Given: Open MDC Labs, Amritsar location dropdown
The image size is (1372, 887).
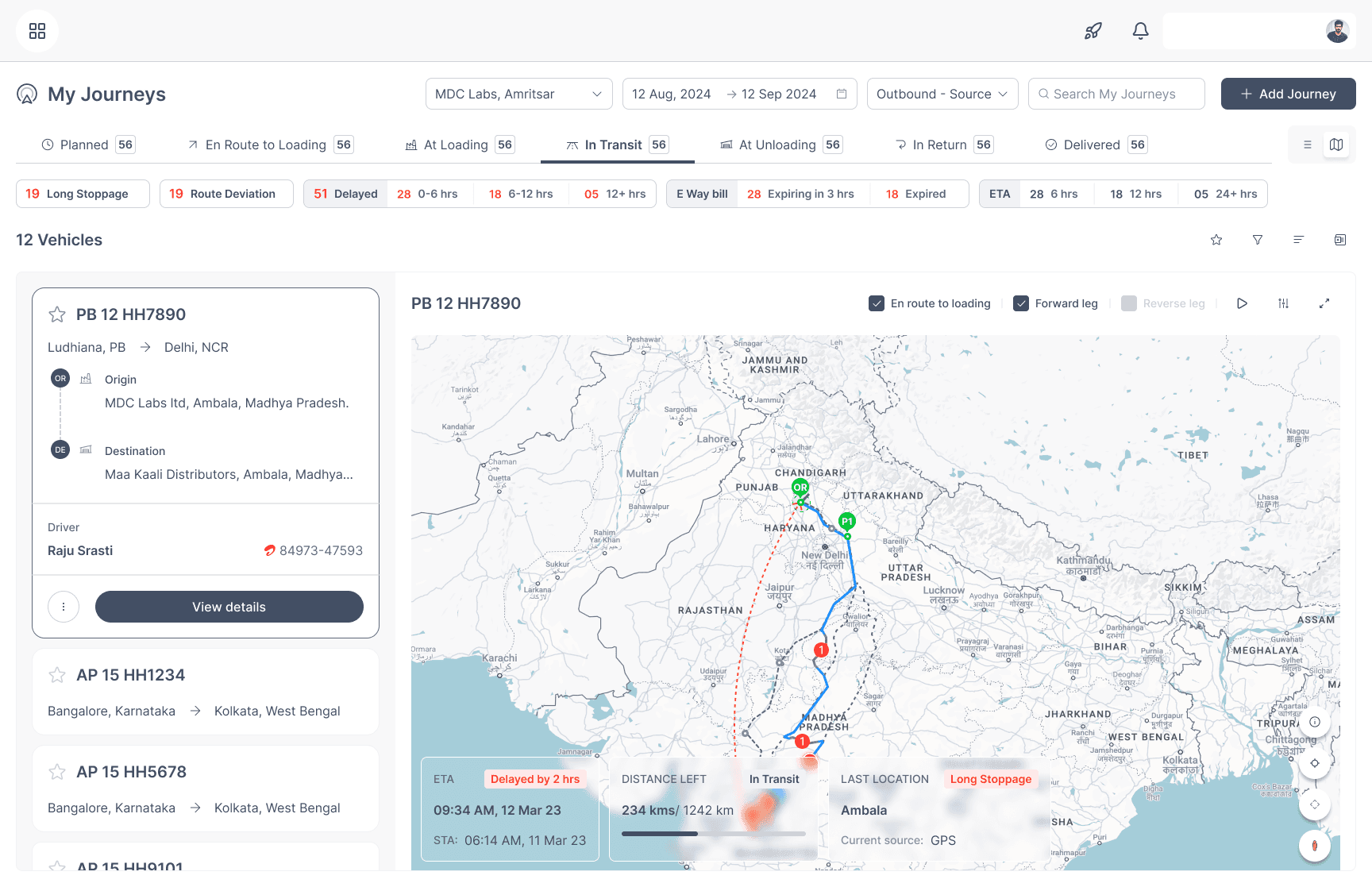Looking at the screenshot, I should pos(519,94).
